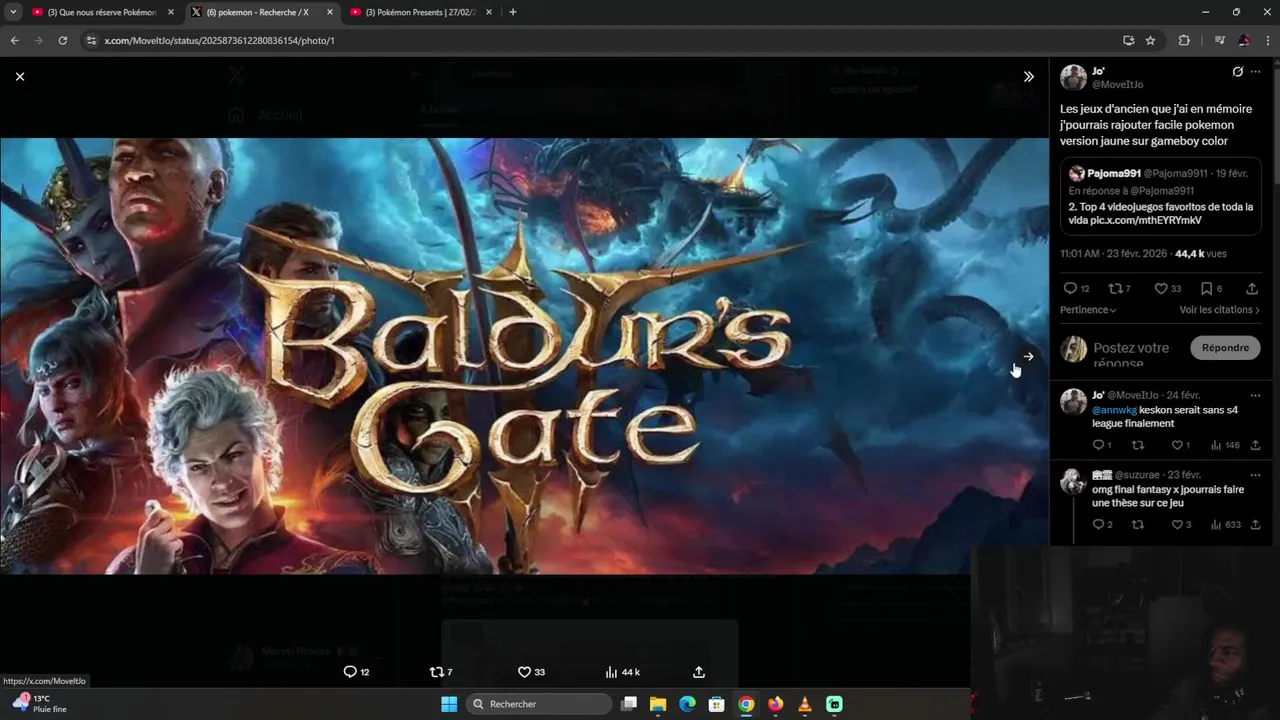Image resolution: width=1280 pixels, height=720 pixels.
Task: Share the keskon serait comment
Action: 1256,445
